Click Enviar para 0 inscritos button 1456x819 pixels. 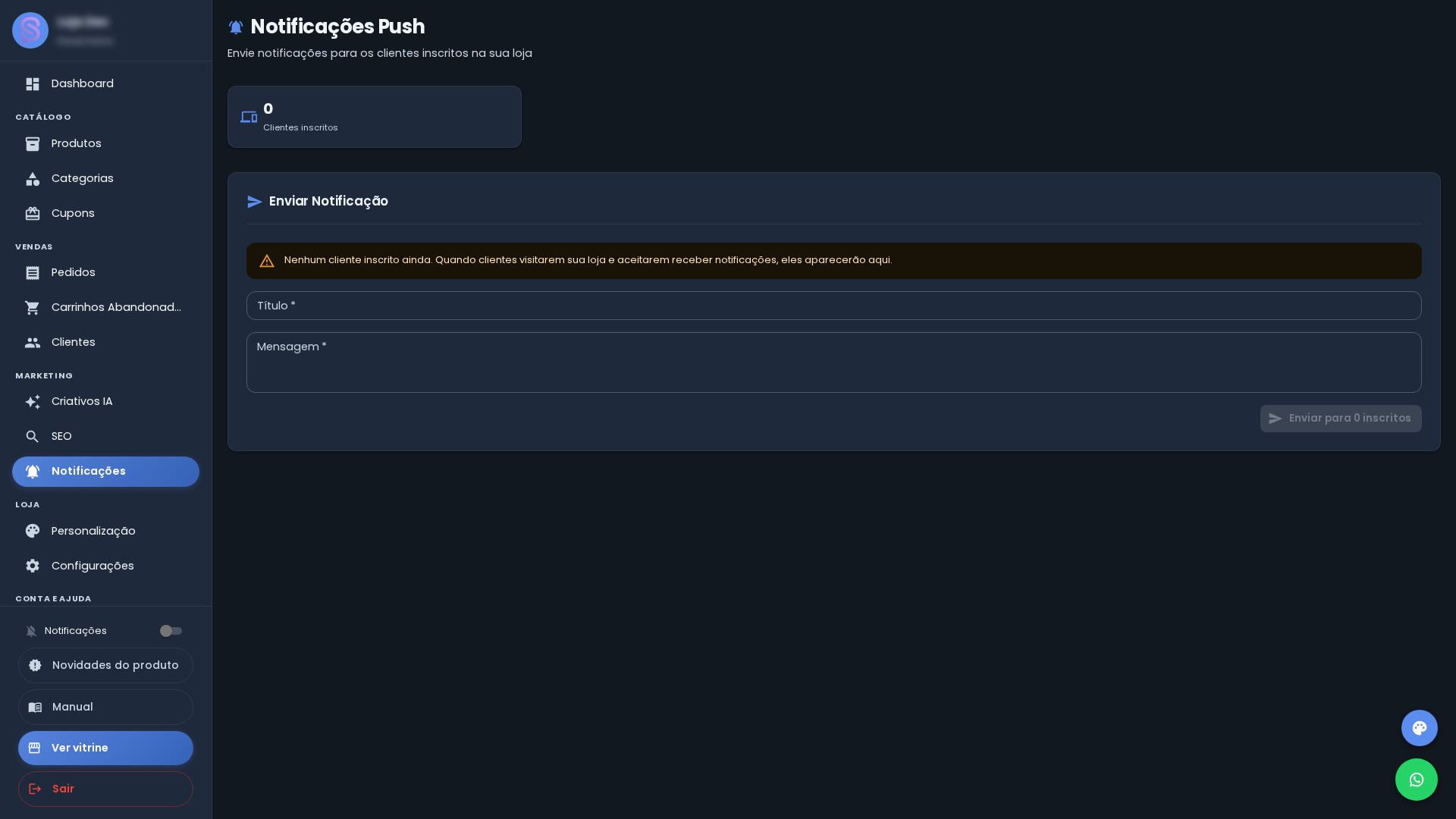tap(1341, 419)
